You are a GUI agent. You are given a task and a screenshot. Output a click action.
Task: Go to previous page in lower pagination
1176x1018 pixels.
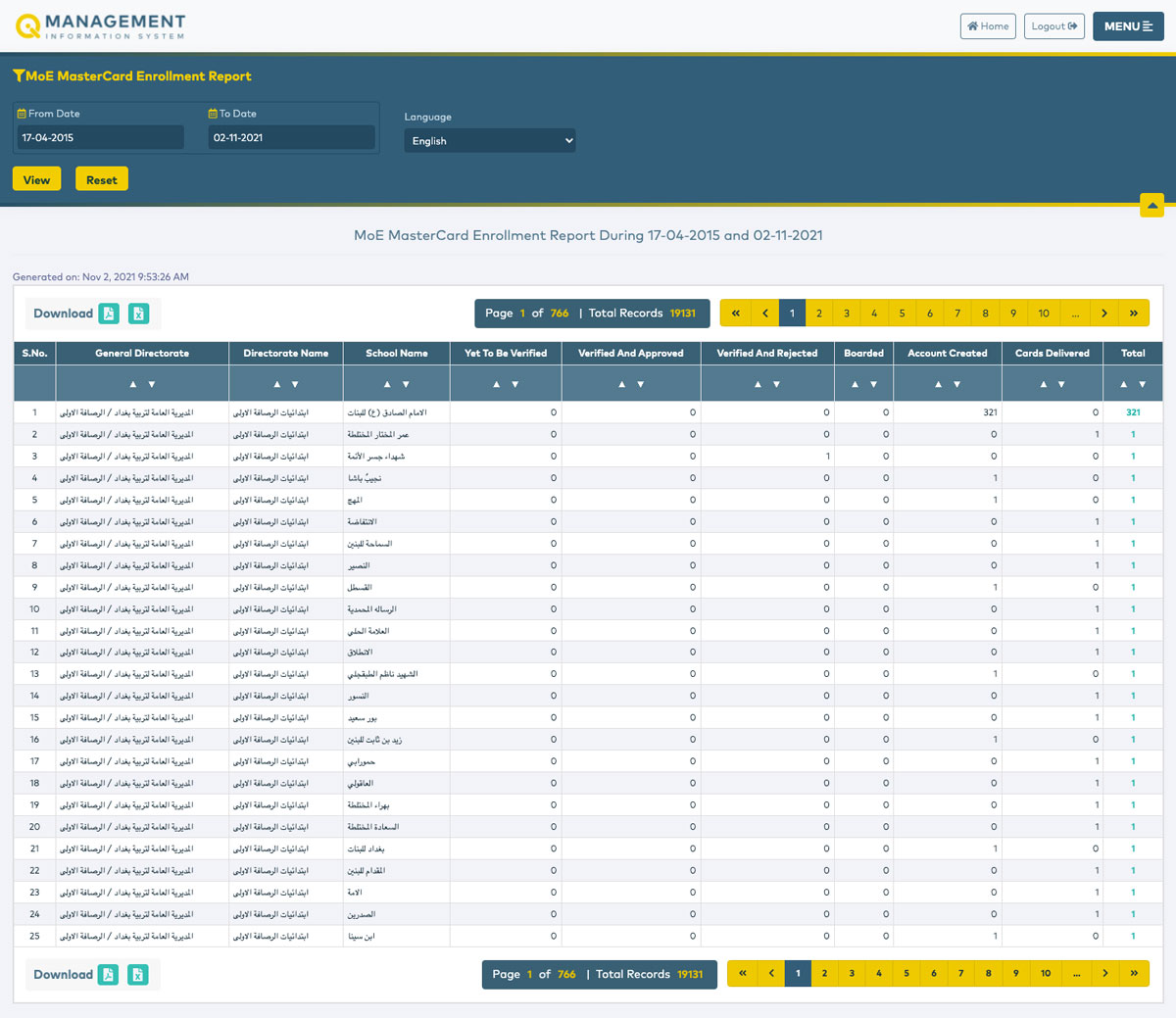(x=771, y=974)
